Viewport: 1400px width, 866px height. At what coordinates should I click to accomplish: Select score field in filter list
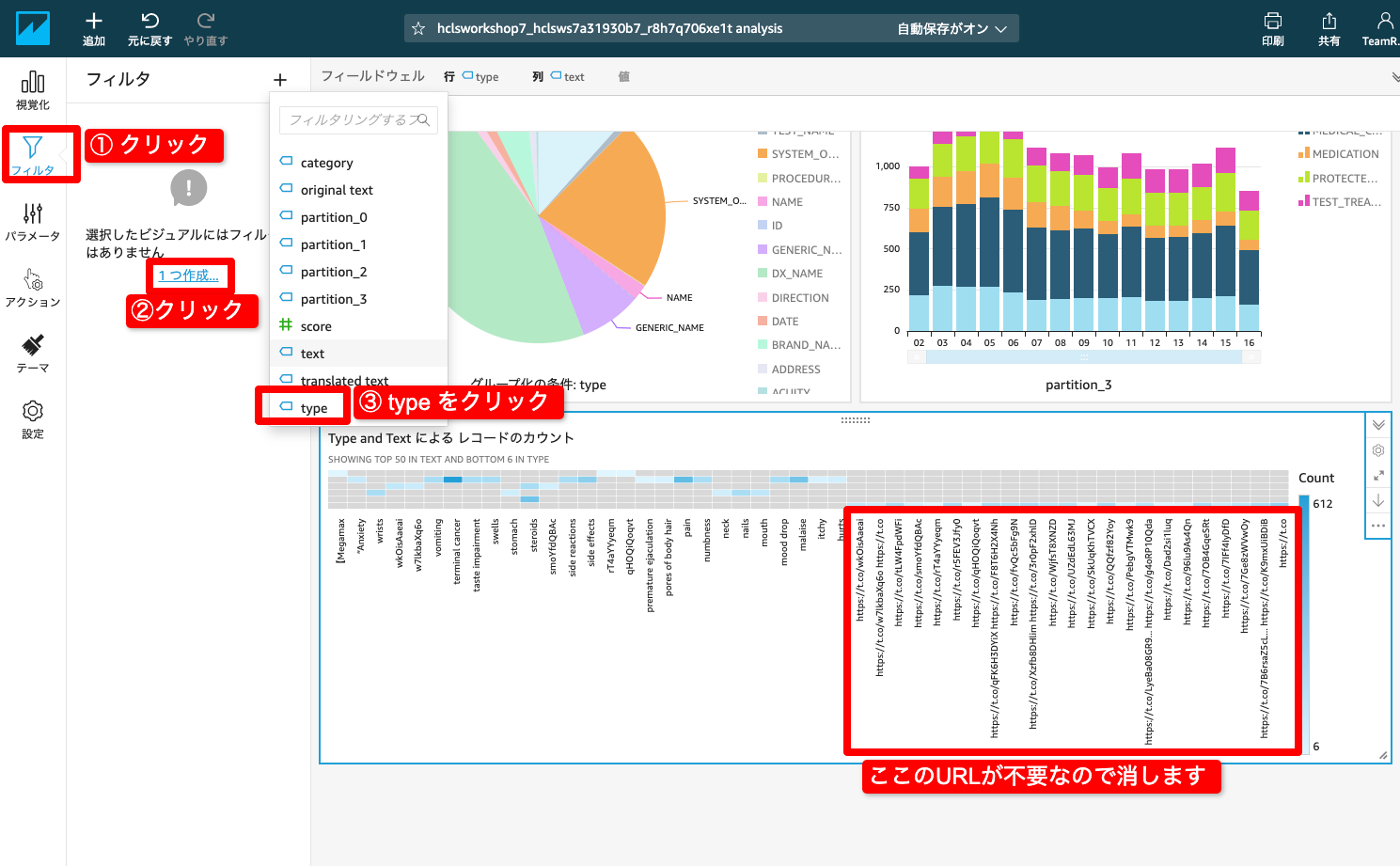358,326
